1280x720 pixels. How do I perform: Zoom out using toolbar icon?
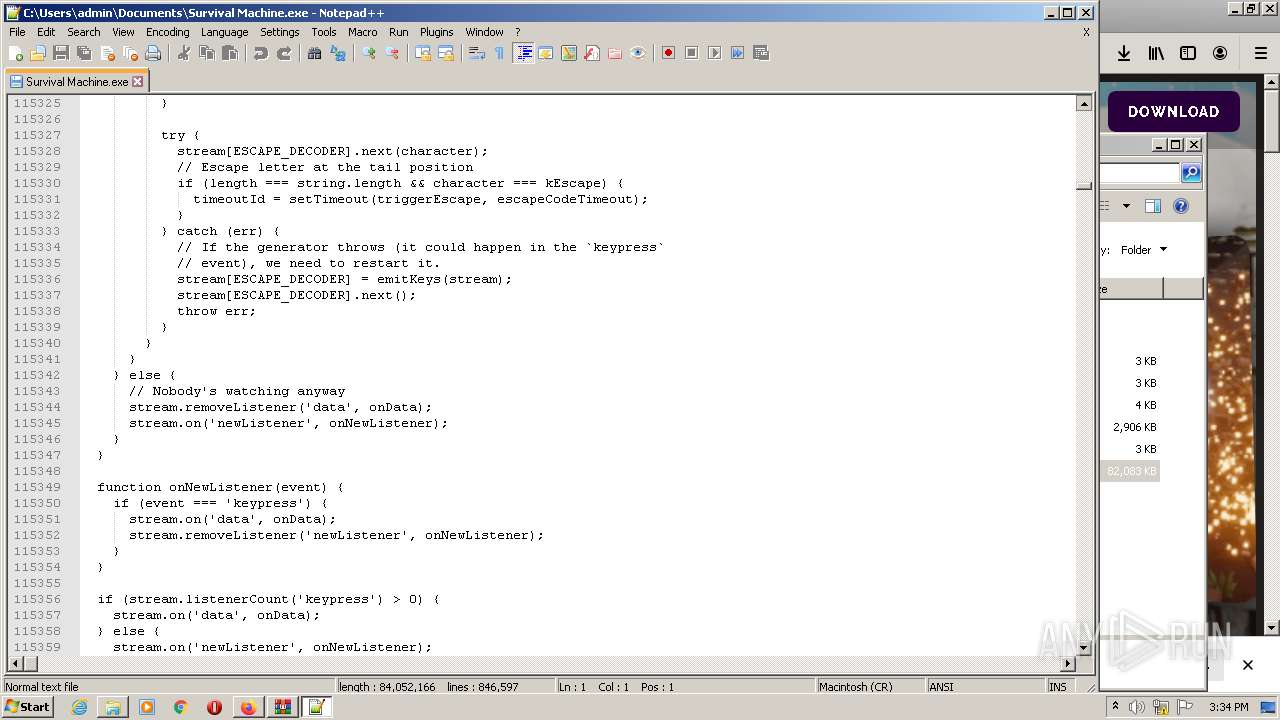pyautogui.click(x=392, y=53)
